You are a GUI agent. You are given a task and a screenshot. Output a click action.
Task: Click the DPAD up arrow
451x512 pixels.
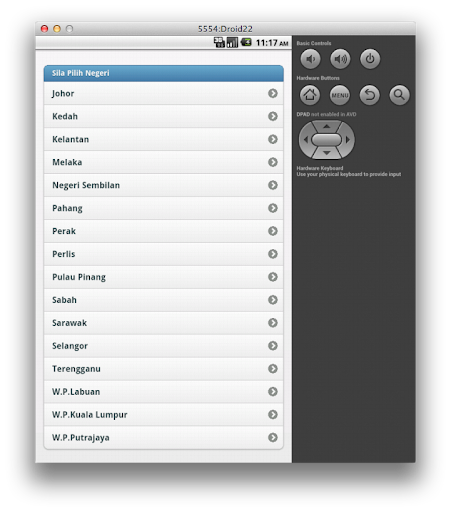tap(327, 126)
